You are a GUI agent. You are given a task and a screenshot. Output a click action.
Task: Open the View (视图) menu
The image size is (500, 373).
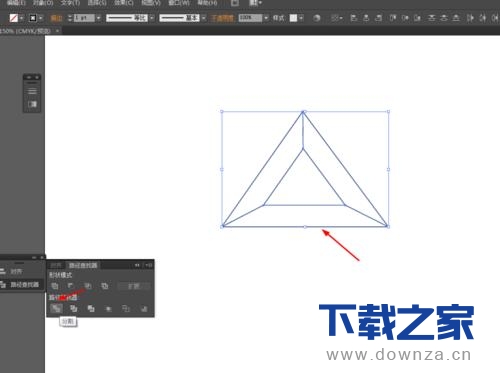click(151, 3)
